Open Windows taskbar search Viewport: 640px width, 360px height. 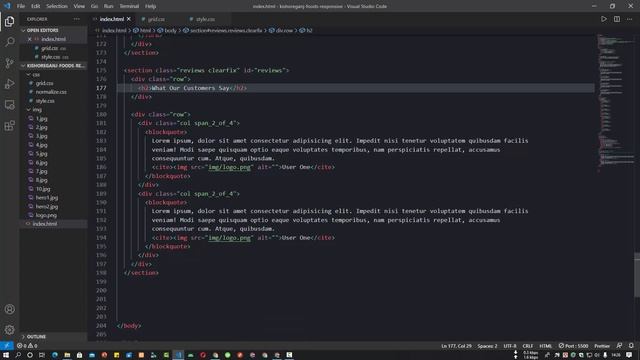click(18, 355)
